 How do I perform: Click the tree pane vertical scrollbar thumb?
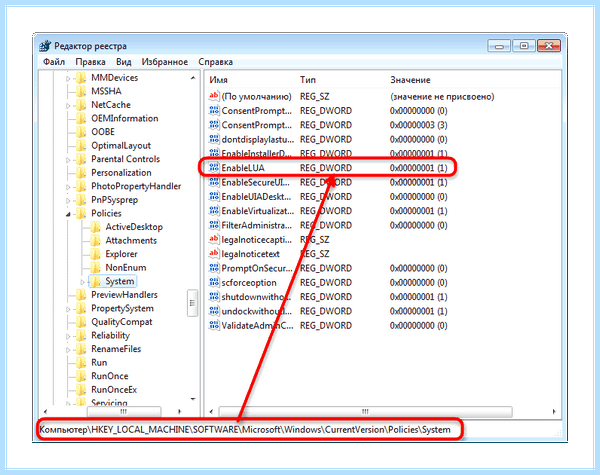coord(192,303)
